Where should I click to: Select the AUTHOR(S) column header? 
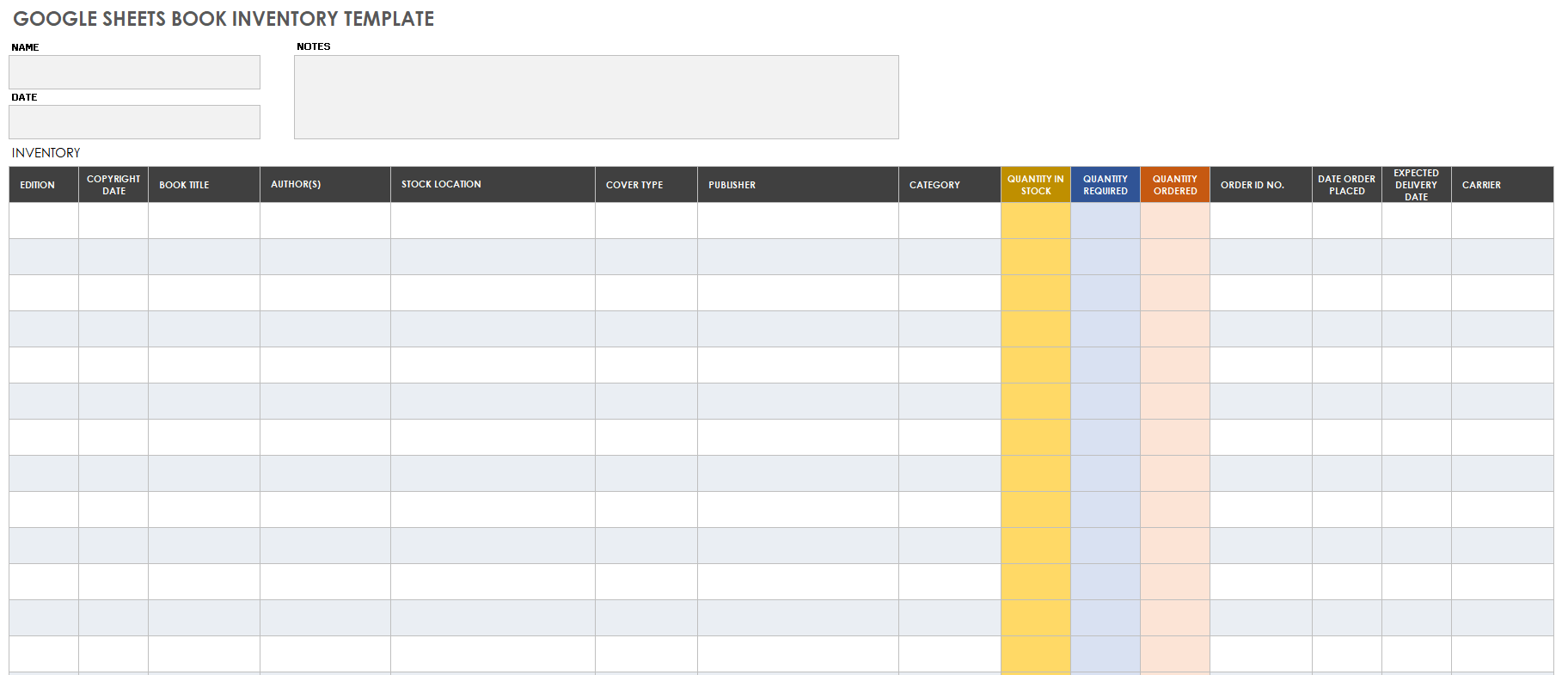click(x=325, y=185)
